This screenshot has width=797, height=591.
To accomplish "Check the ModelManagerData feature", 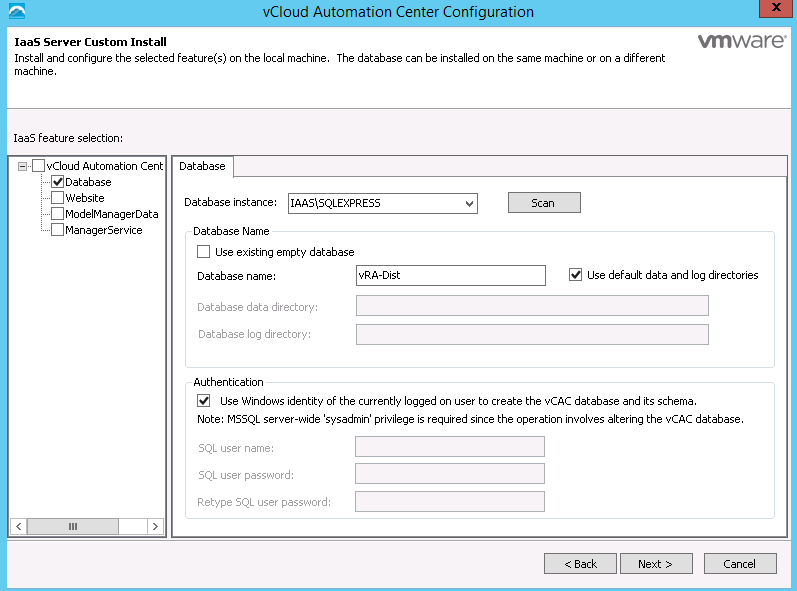I will (x=57, y=214).
